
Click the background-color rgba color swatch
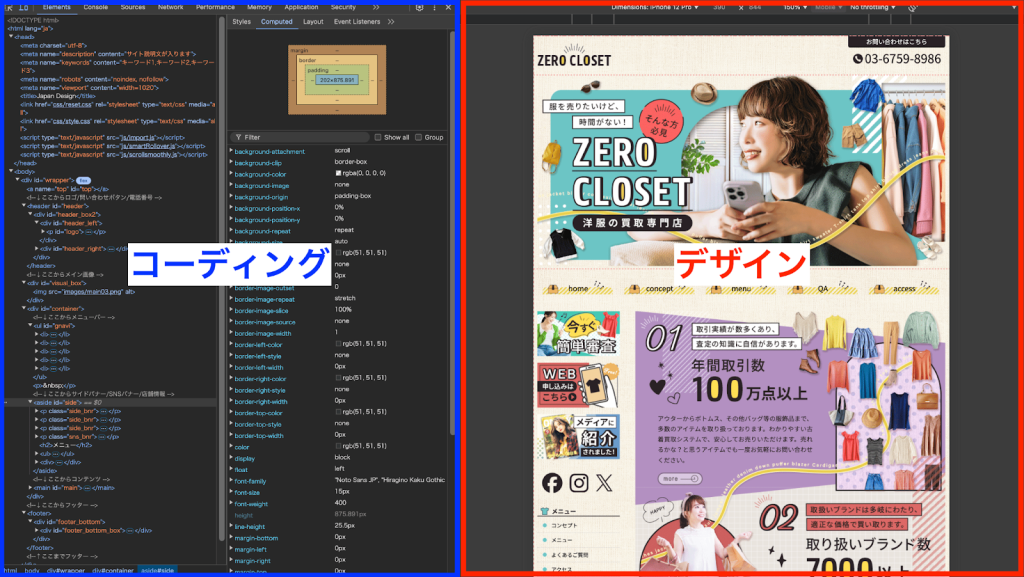tap(338, 174)
